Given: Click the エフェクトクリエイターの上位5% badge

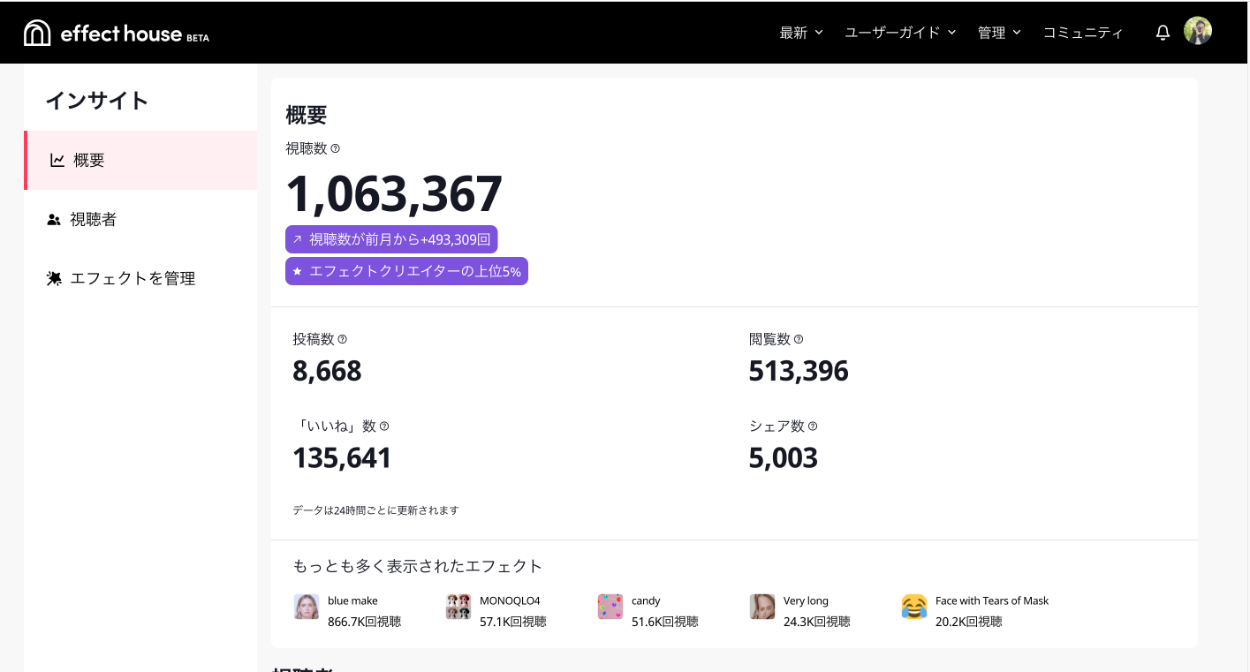Looking at the screenshot, I should coord(406,271).
